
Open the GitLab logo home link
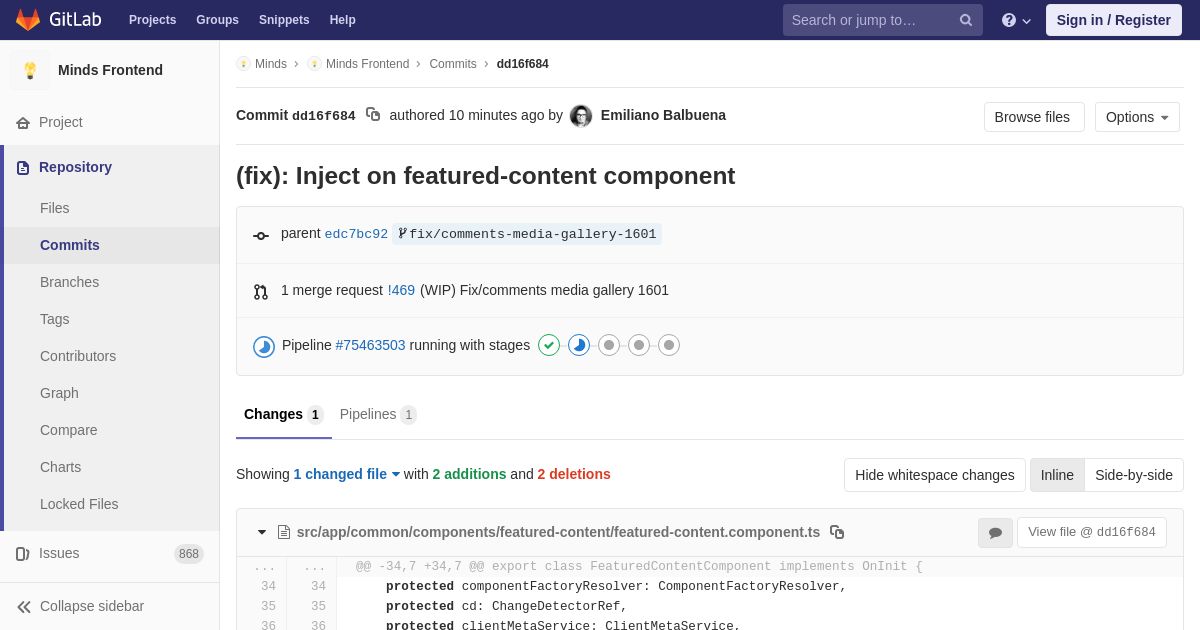click(57, 20)
